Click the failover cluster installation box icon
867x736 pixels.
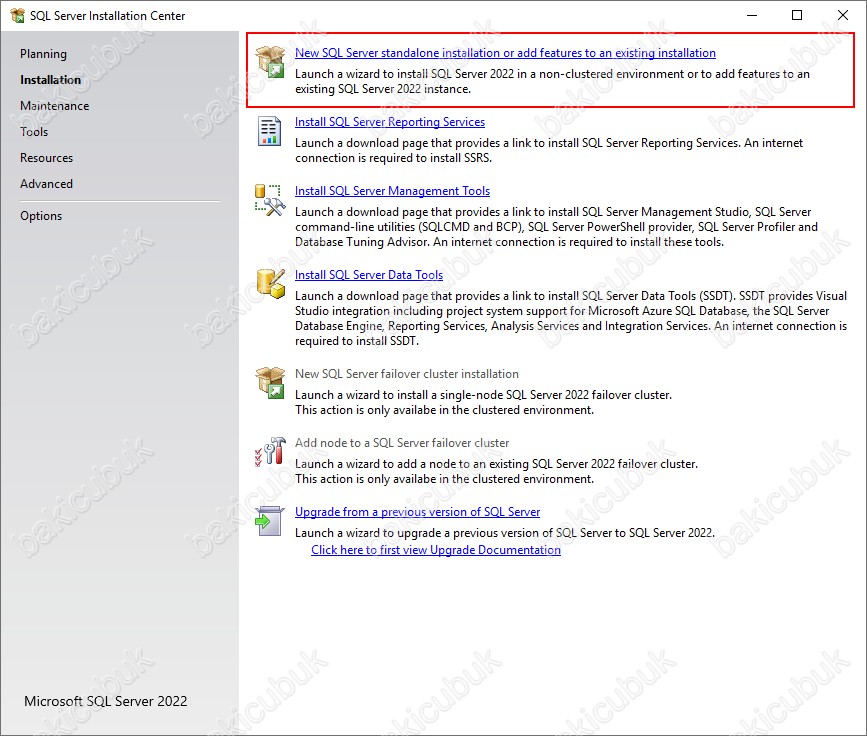270,383
